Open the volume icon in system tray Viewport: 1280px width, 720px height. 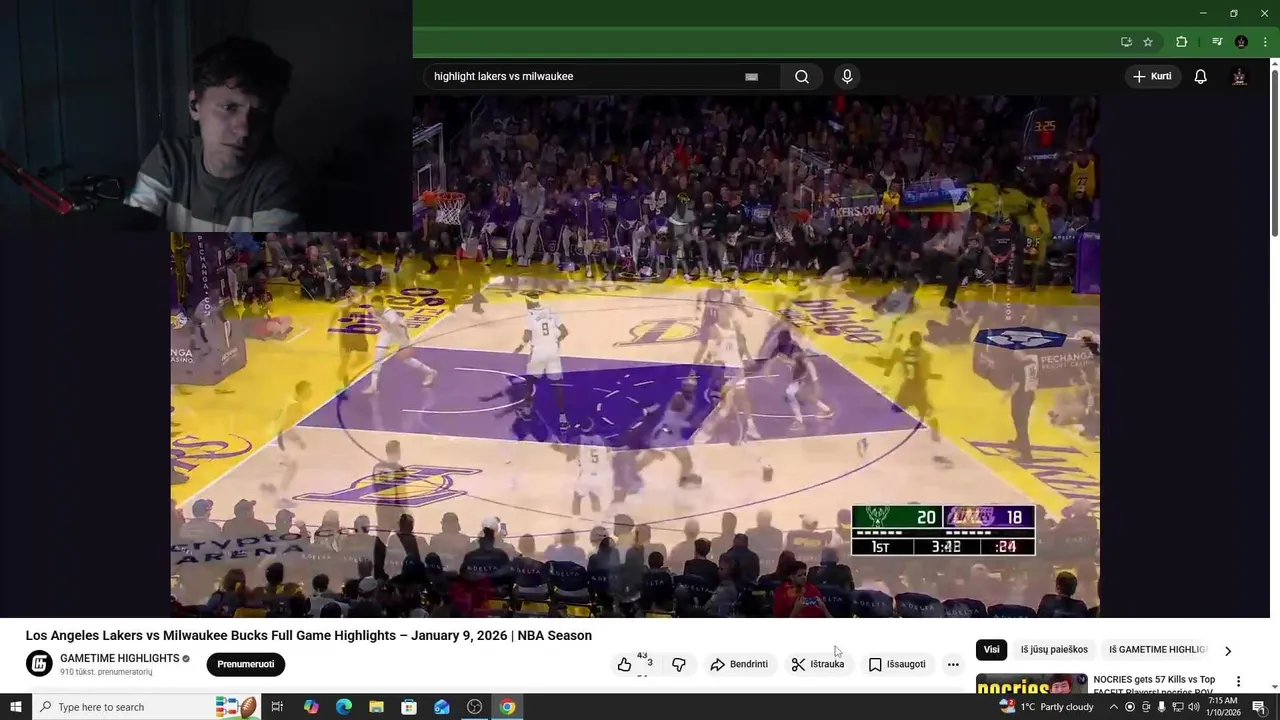pyautogui.click(x=1193, y=707)
